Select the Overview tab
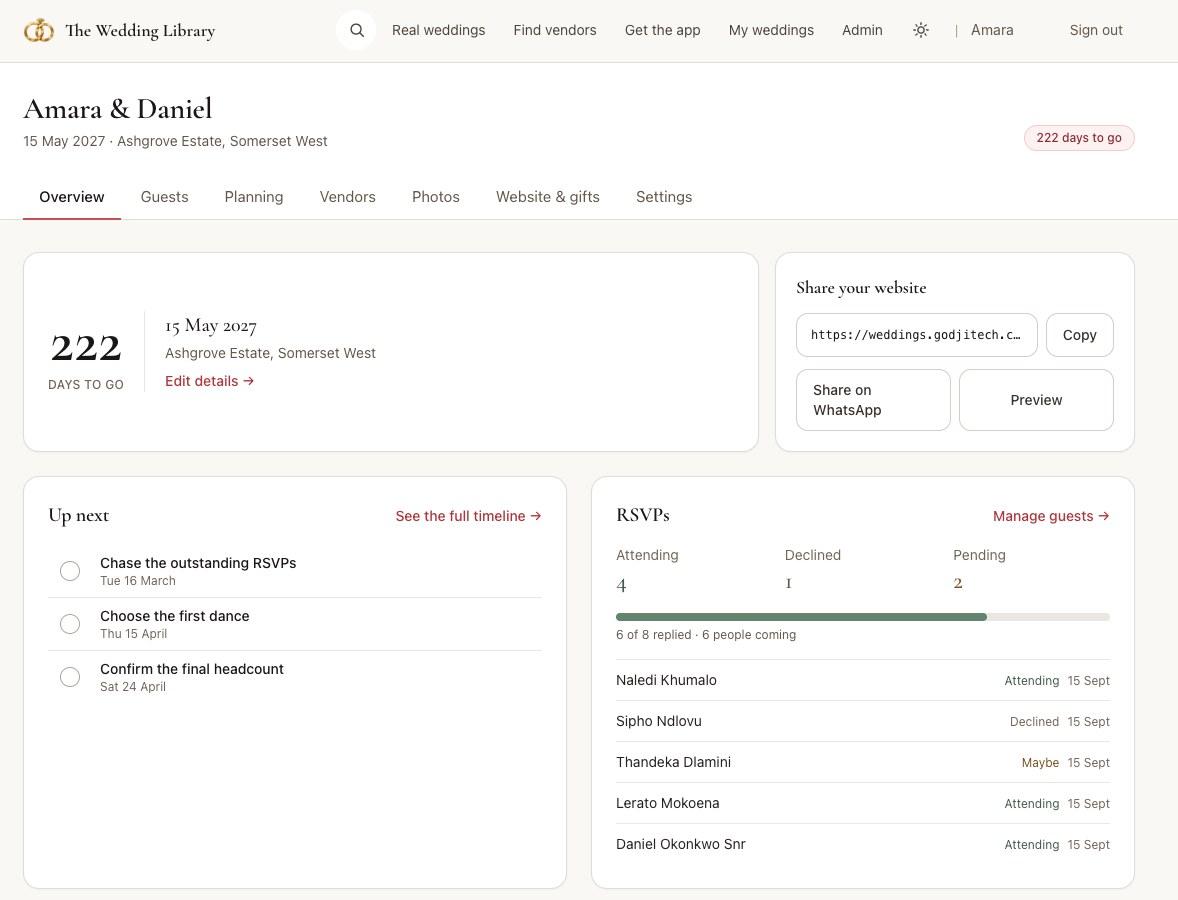This screenshot has width=1178, height=900. [71, 197]
